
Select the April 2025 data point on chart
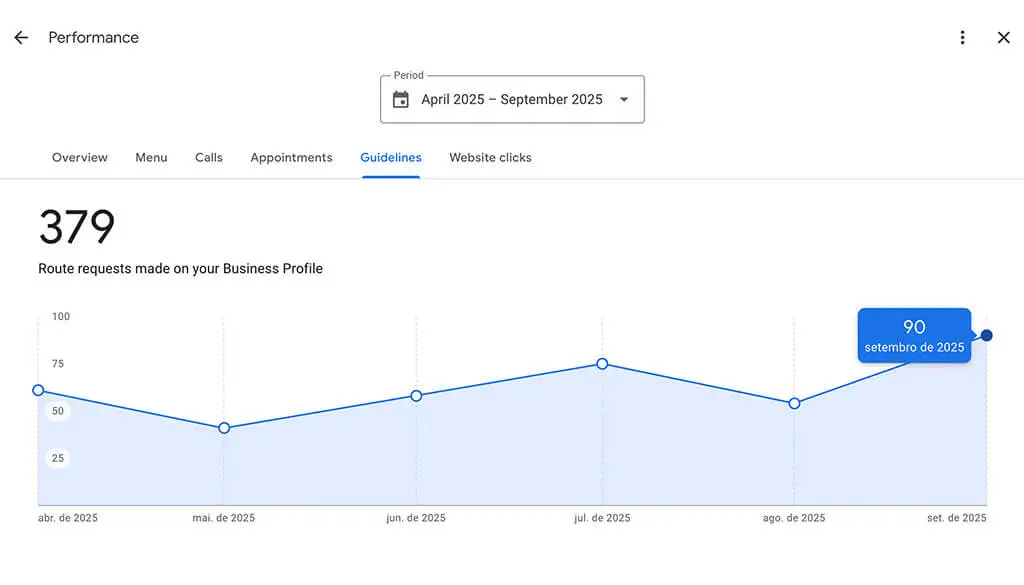38,390
